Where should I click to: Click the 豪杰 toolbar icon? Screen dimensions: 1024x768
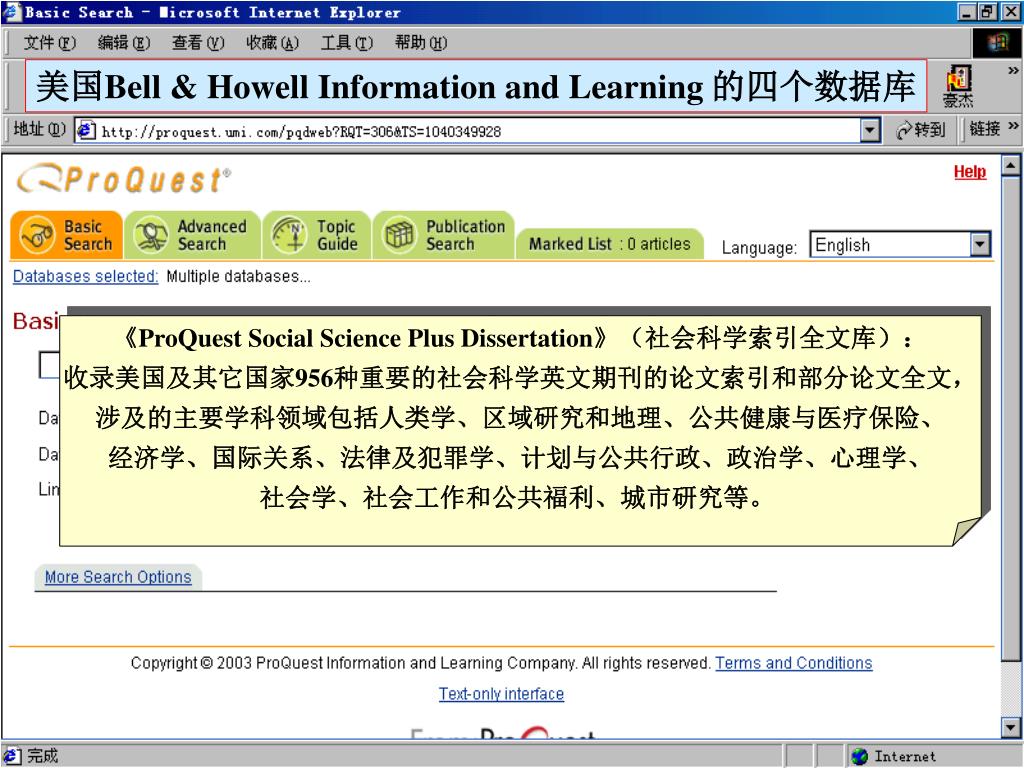click(958, 86)
